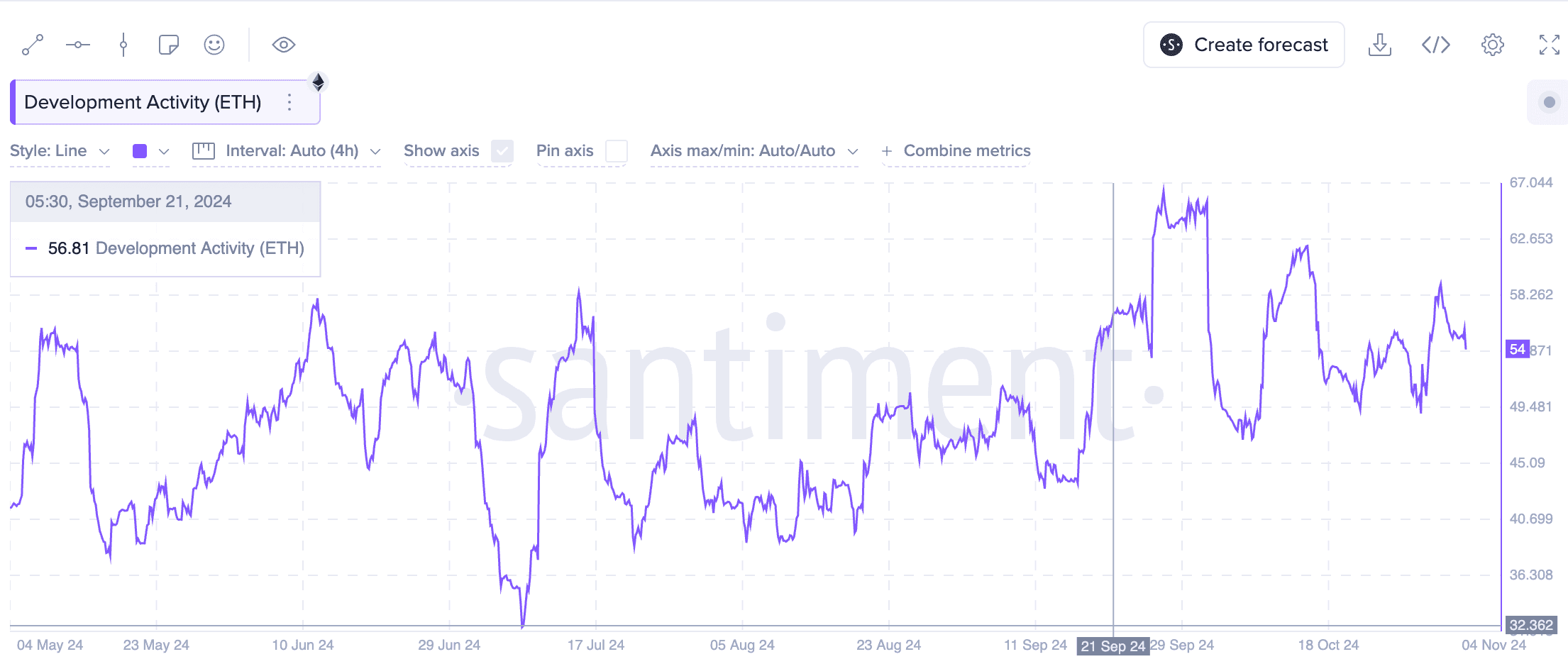Select the line drawing tool
Screen dimensions: 1568x664
33,45
